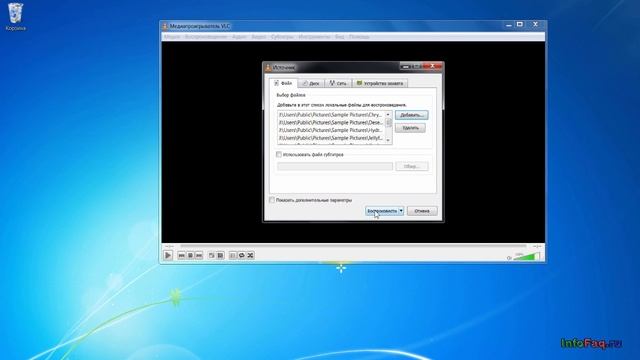Open the Субтитры menu
The image size is (640, 360).
282,37
